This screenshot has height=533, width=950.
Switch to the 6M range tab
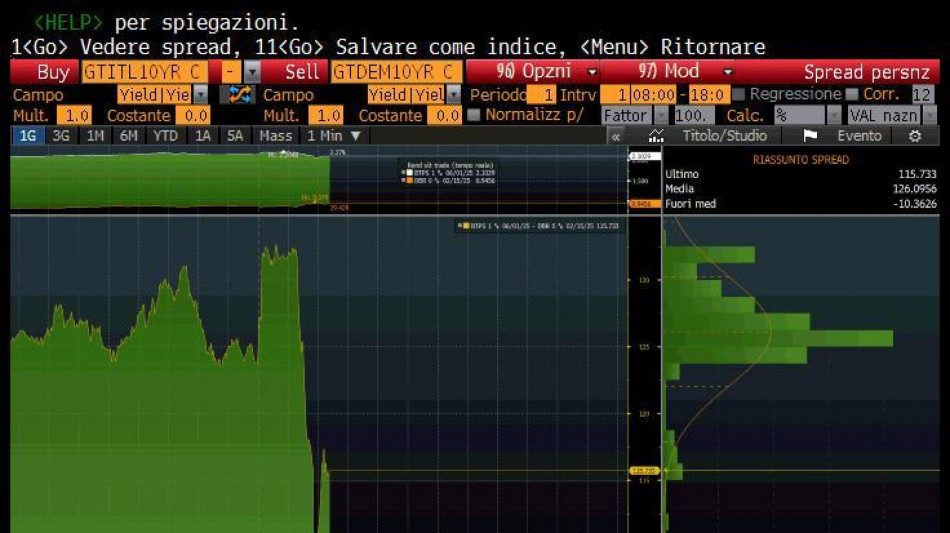click(x=128, y=136)
